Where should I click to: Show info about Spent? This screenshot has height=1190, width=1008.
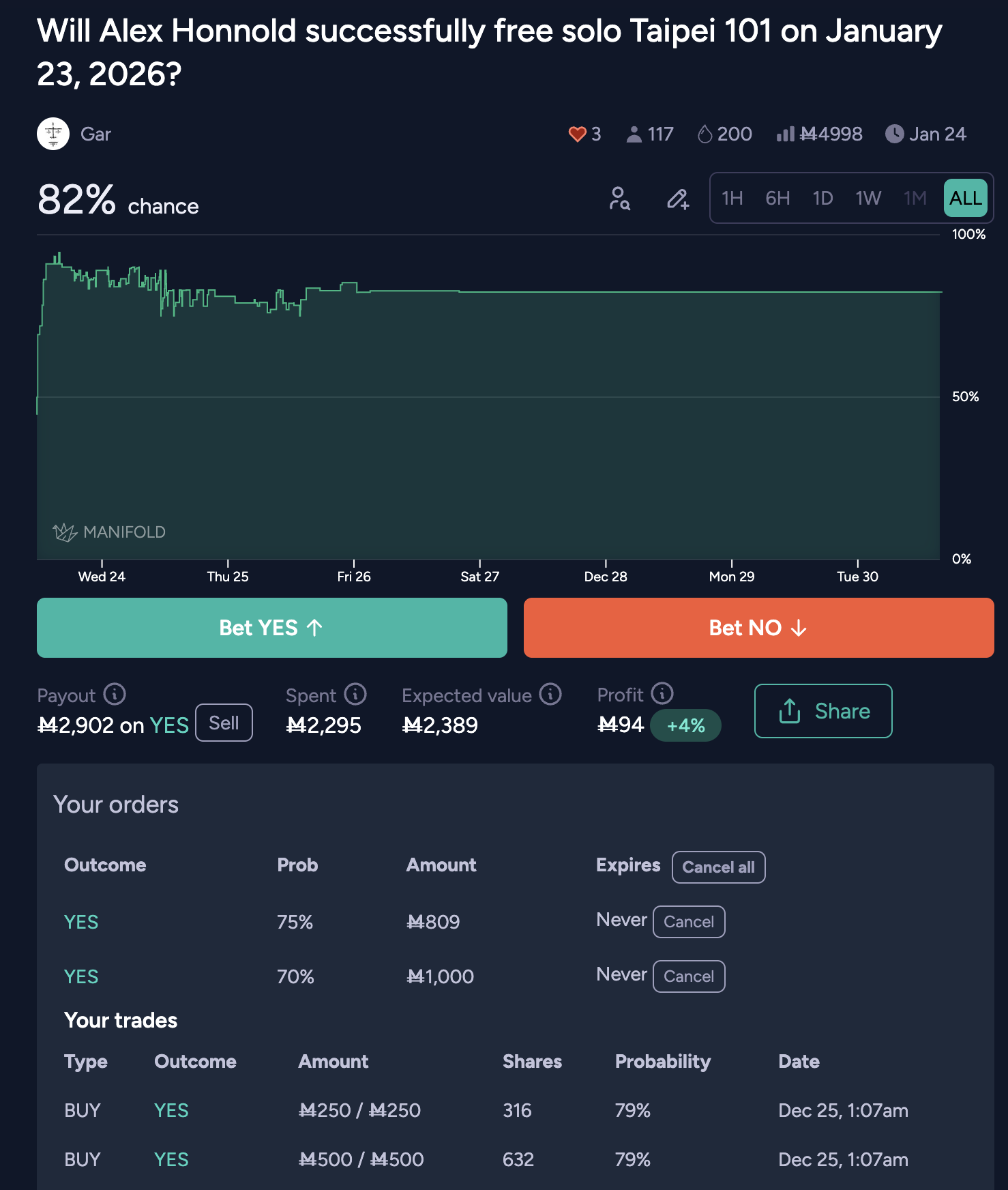tap(355, 695)
